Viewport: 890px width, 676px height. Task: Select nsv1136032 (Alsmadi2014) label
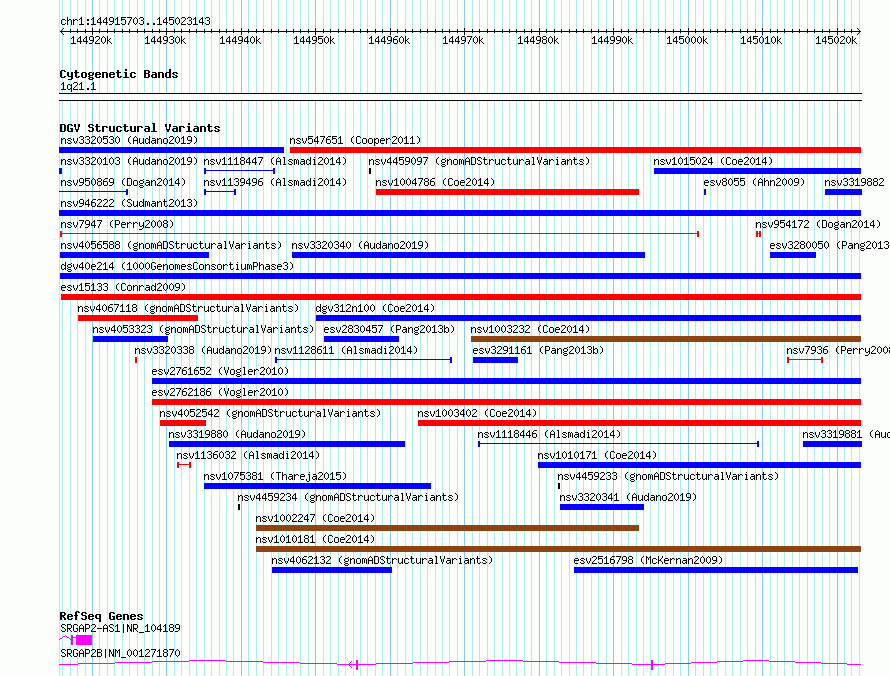(248, 455)
